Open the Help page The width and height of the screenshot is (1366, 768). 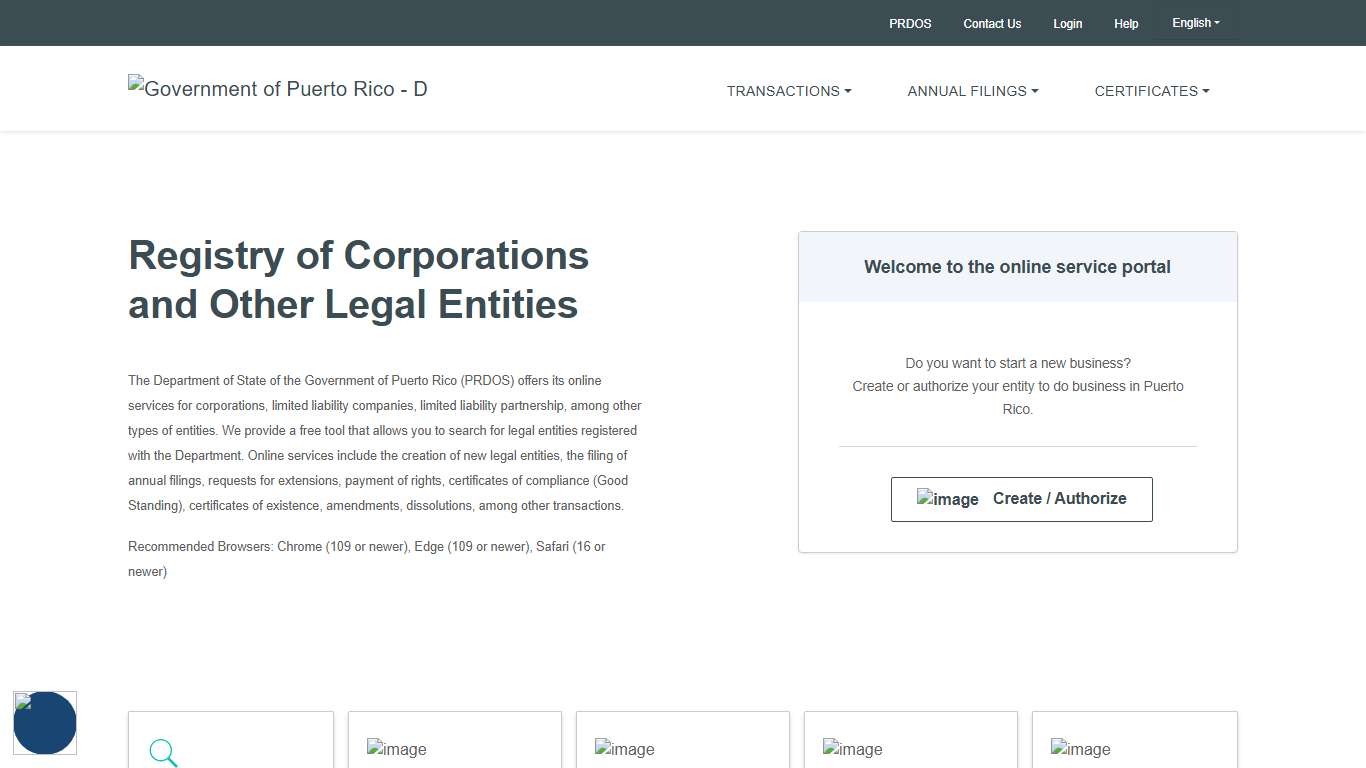point(1126,23)
